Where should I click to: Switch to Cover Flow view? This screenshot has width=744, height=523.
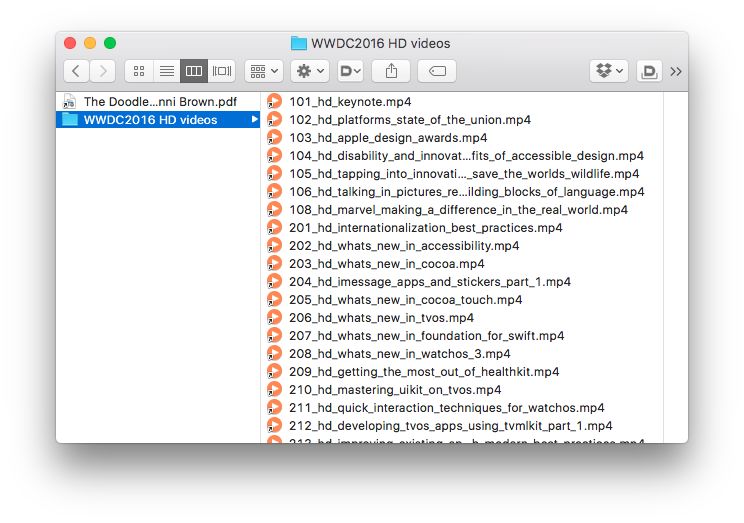222,71
